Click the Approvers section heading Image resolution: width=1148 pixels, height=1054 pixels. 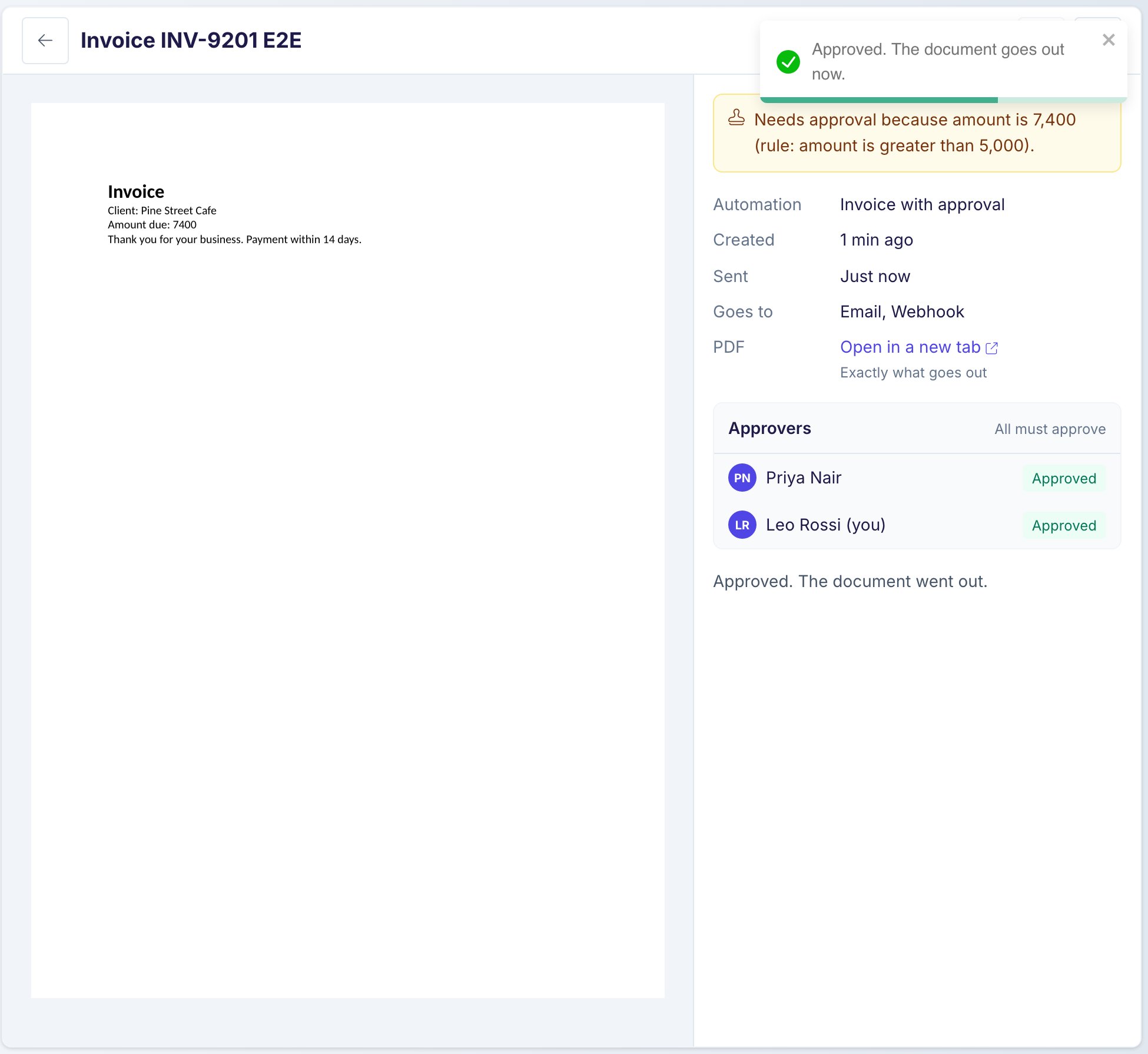pos(769,429)
